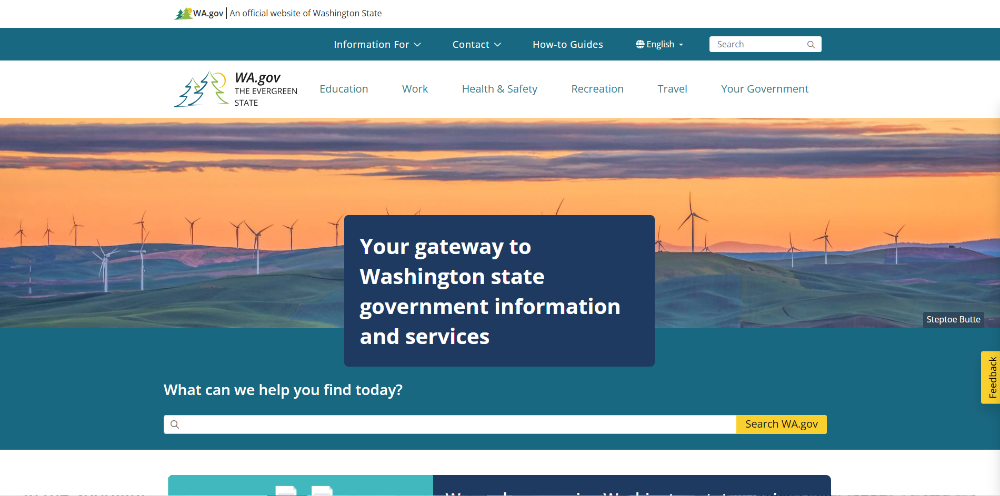Click the Search WA.gov button

coord(781,425)
